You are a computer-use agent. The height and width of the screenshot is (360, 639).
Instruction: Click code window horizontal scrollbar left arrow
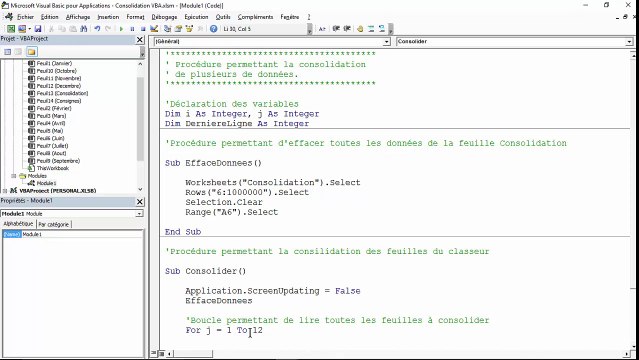pos(169,353)
